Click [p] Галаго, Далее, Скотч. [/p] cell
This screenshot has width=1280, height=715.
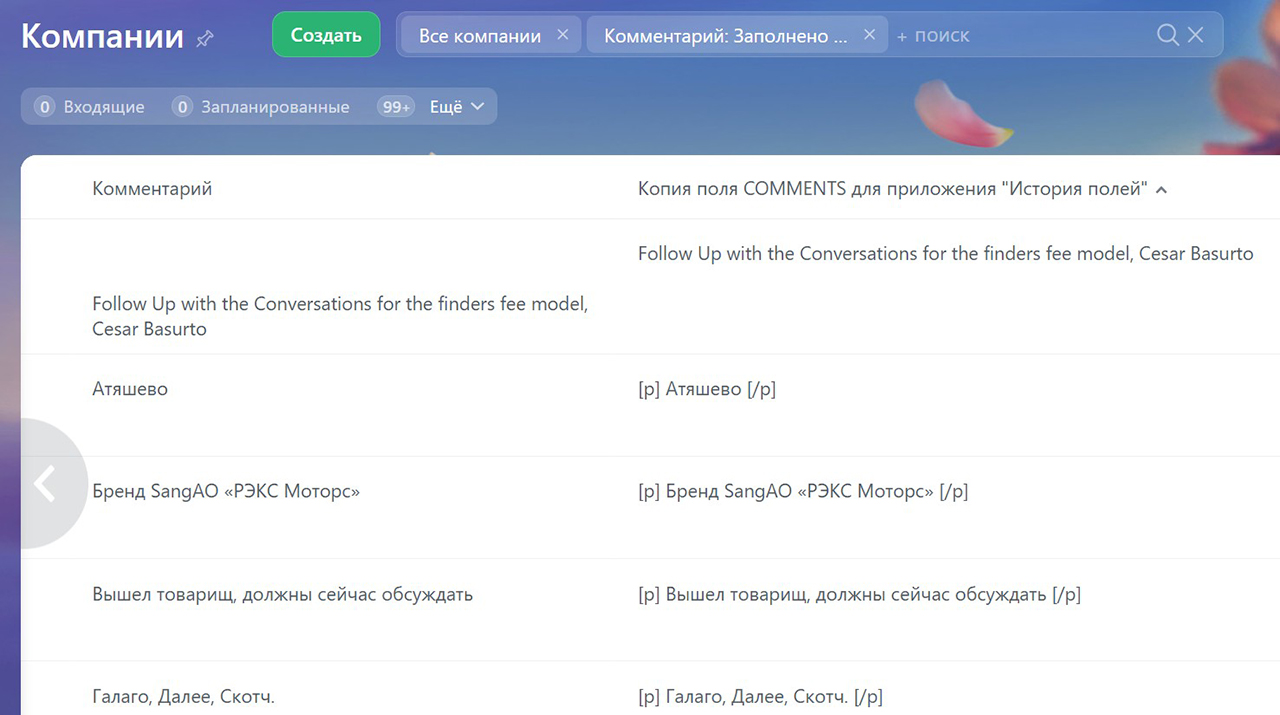(760, 696)
